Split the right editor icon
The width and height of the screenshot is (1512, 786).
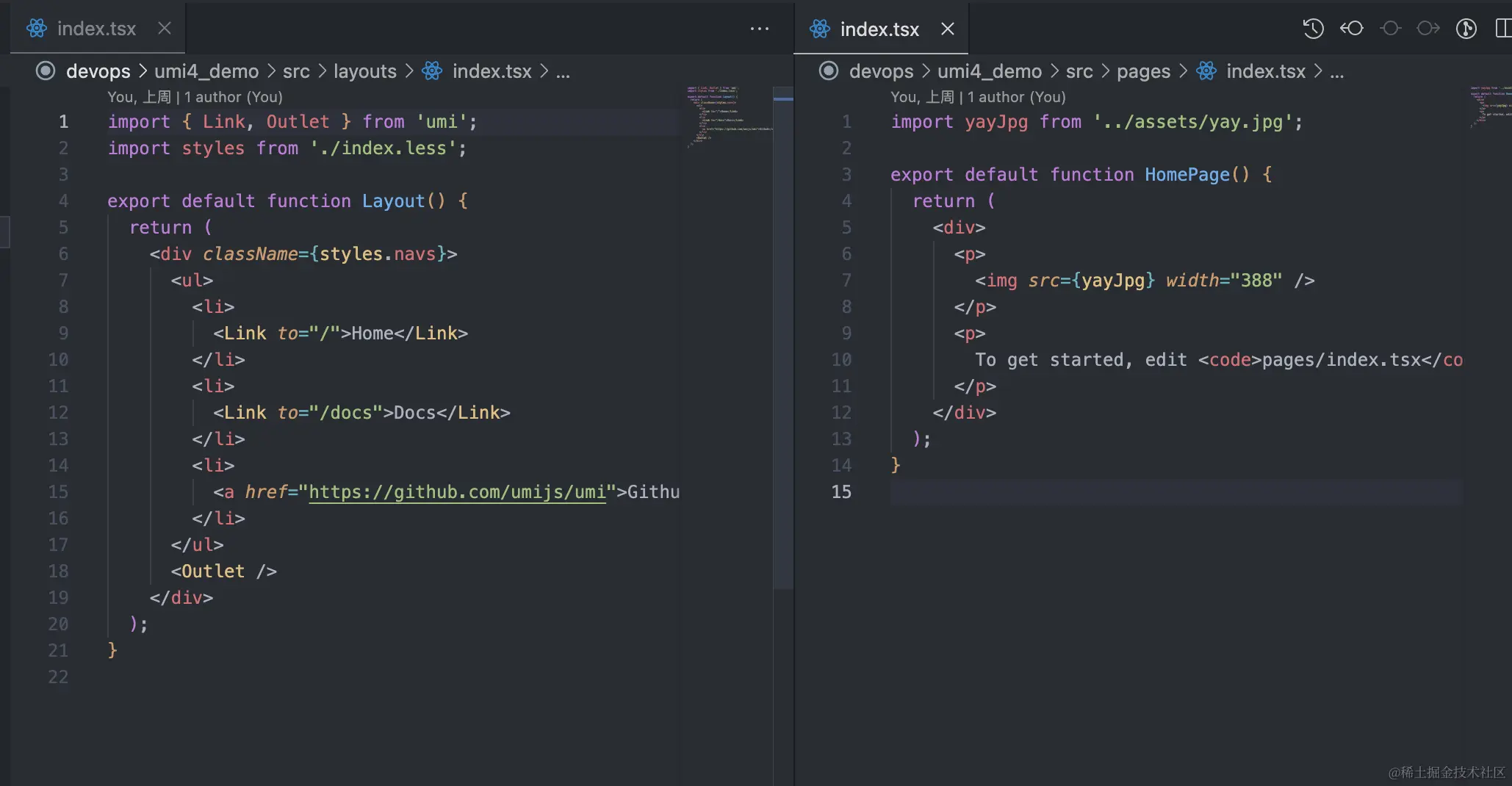pyautogui.click(x=1503, y=29)
